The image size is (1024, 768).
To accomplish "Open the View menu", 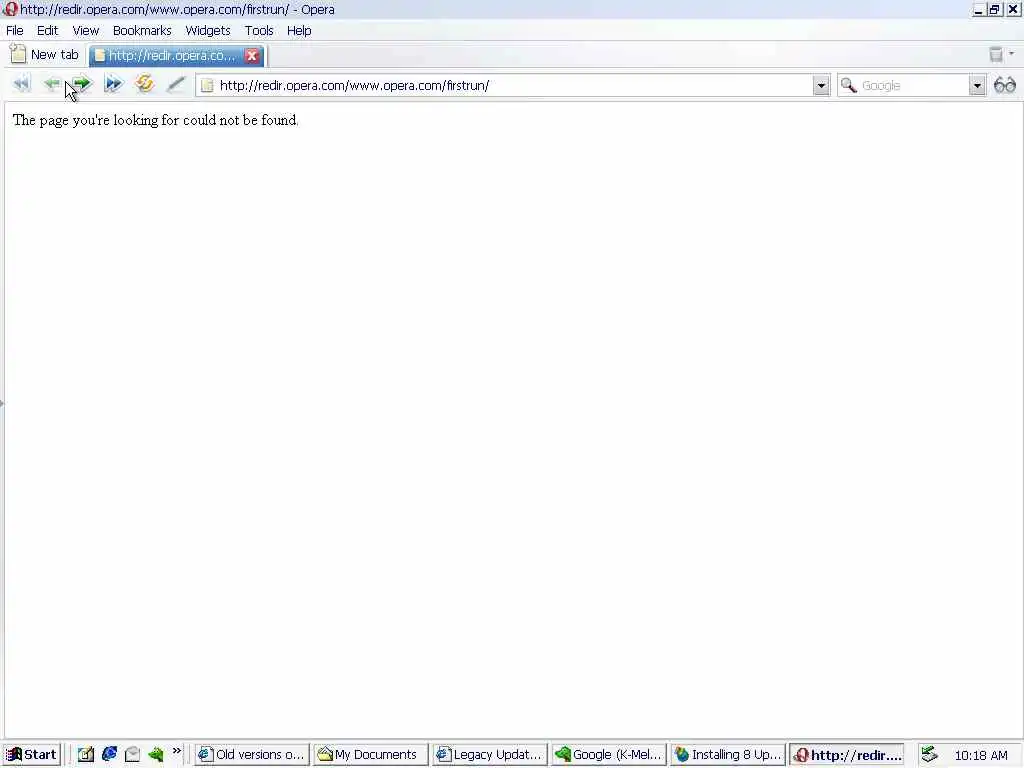I will click(86, 31).
